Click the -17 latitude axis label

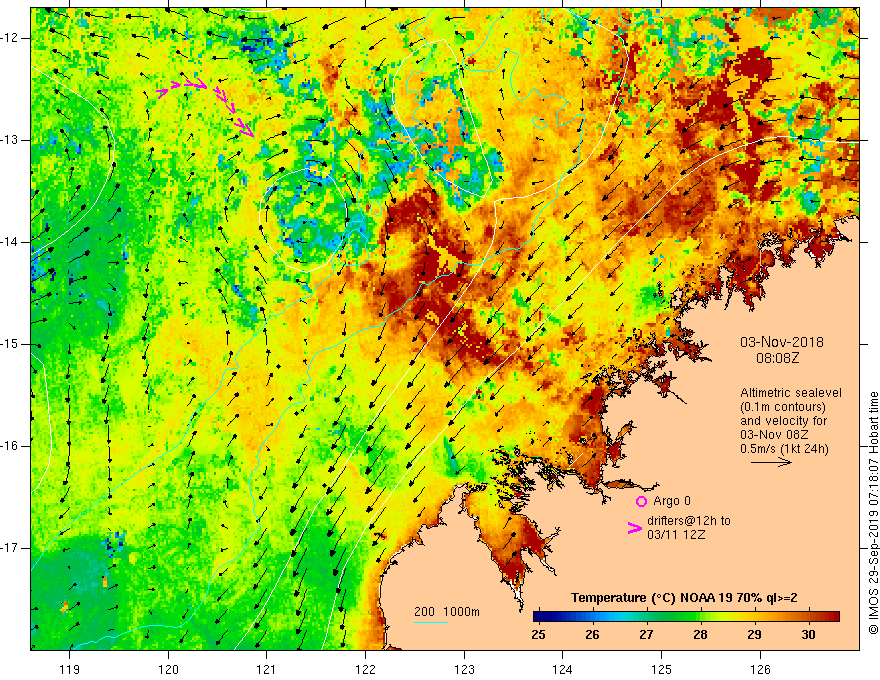click(11, 548)
